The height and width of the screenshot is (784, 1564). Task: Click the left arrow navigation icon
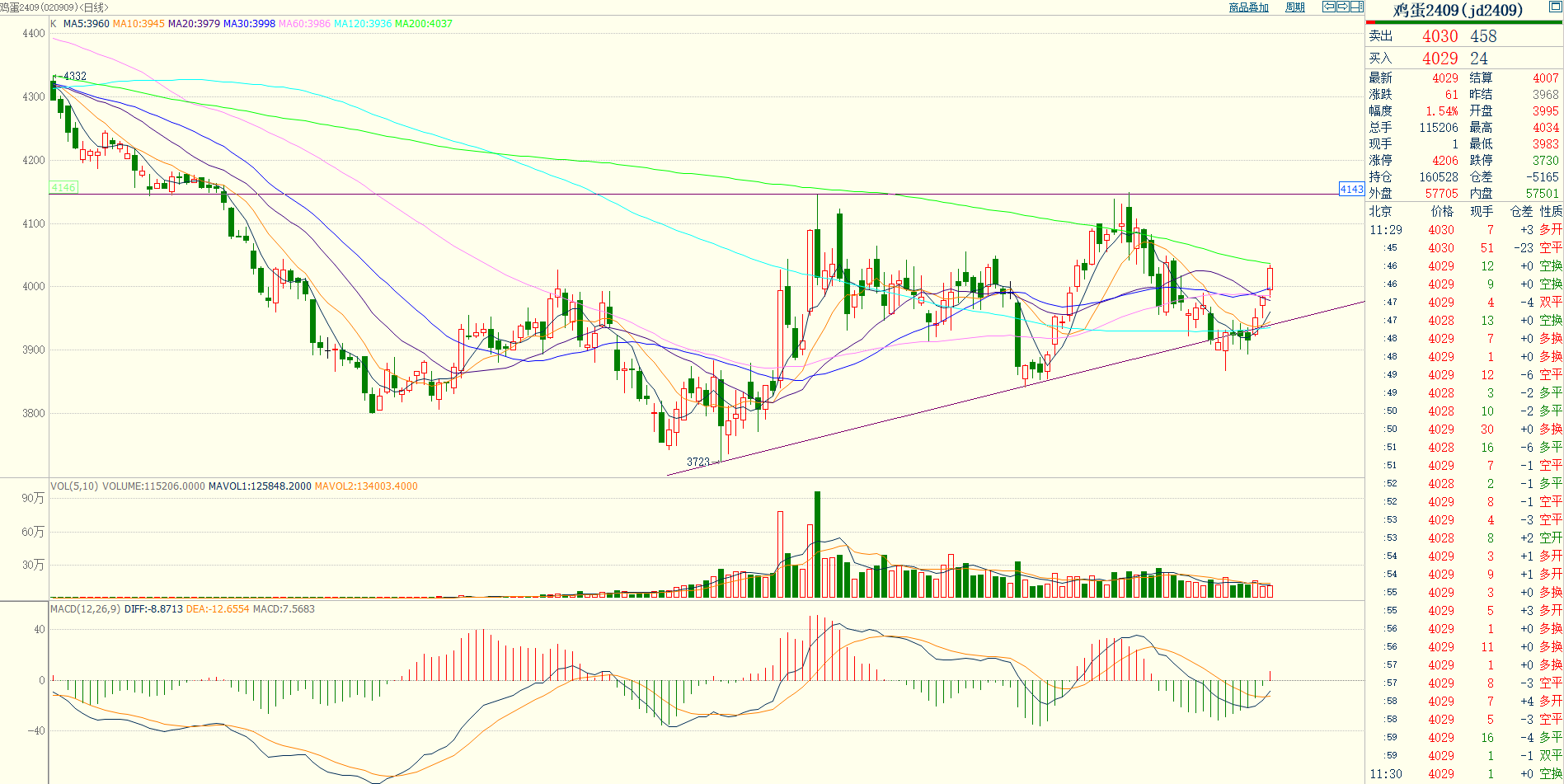1328,7
